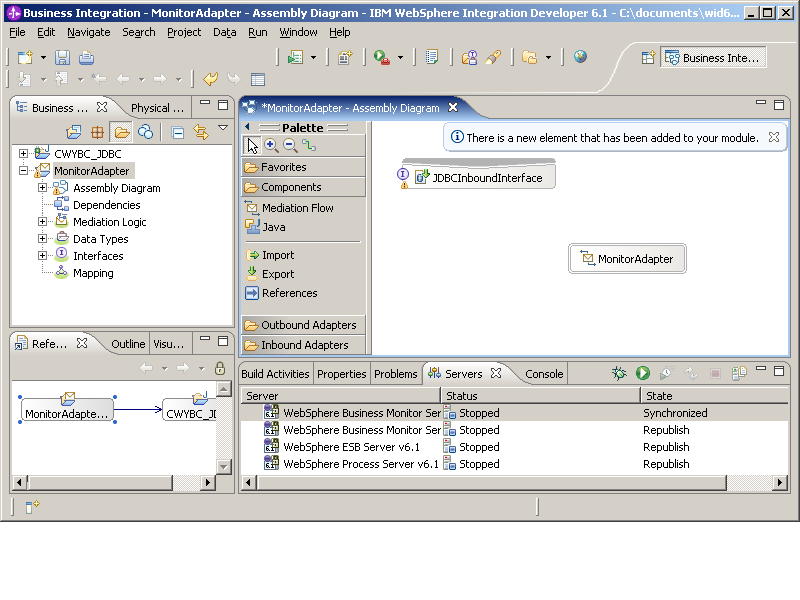Start the server with green play icon

tap(642, 373)
